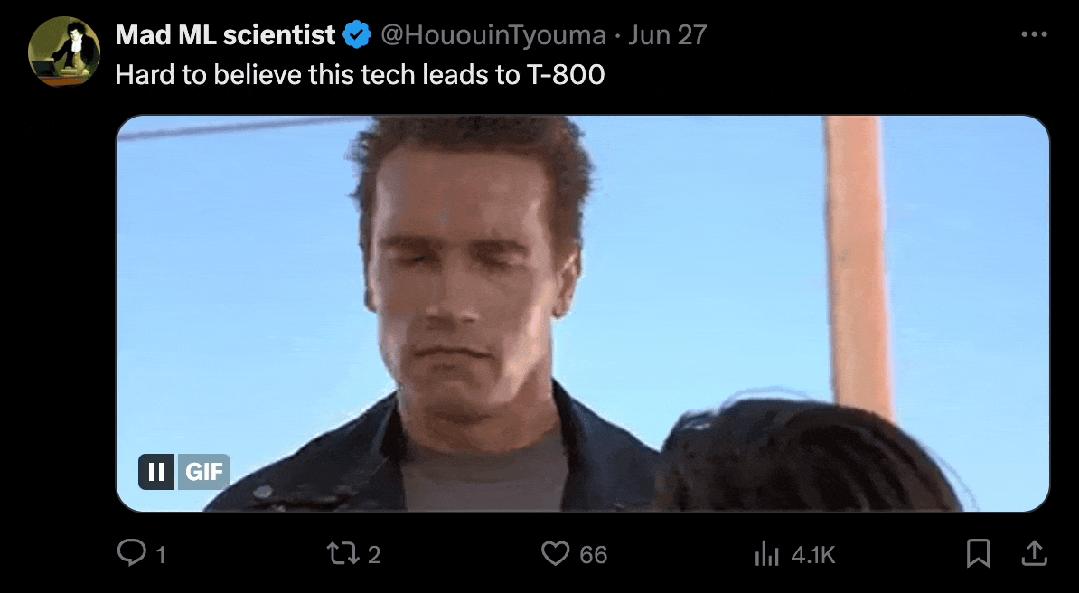This screenshot has width=1079, height=593.
Task: Like the tweet with the heart icon
Action: pos(555,553)
